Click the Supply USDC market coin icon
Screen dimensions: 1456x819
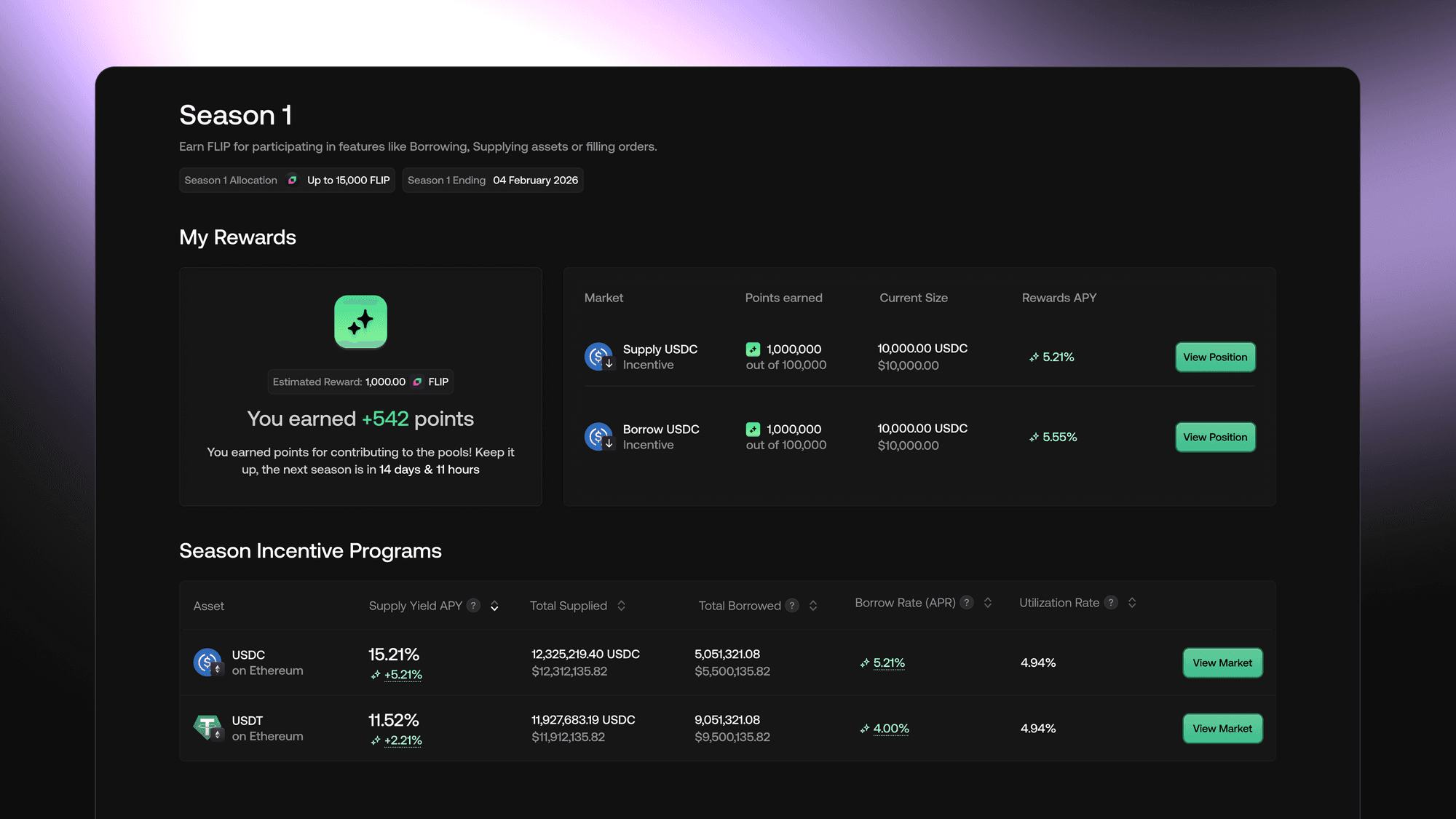coord(598,357)
